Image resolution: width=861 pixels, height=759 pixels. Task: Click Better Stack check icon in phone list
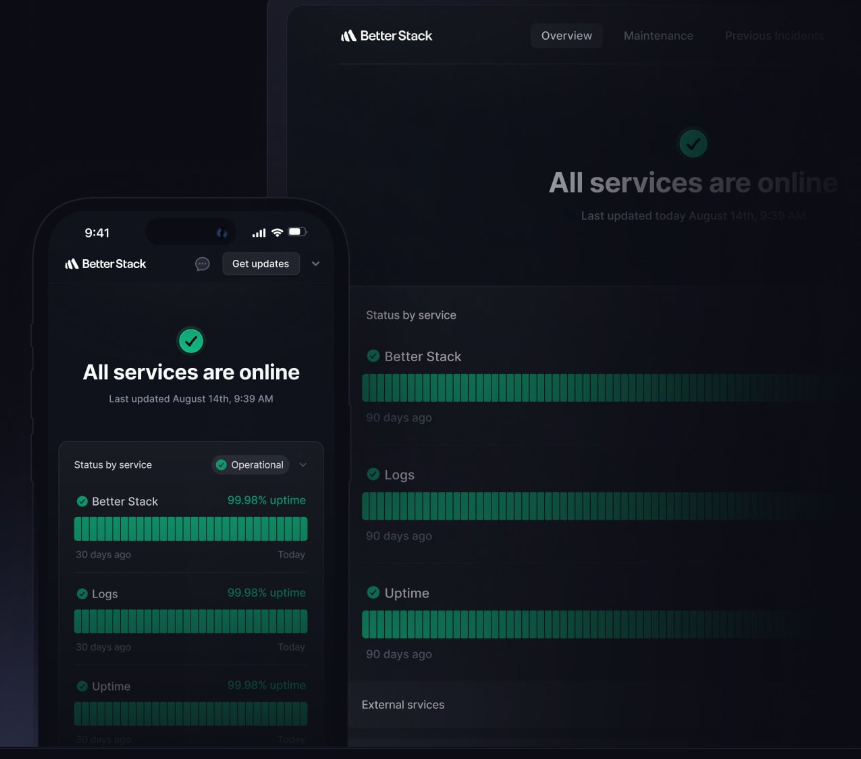(82, 501)
